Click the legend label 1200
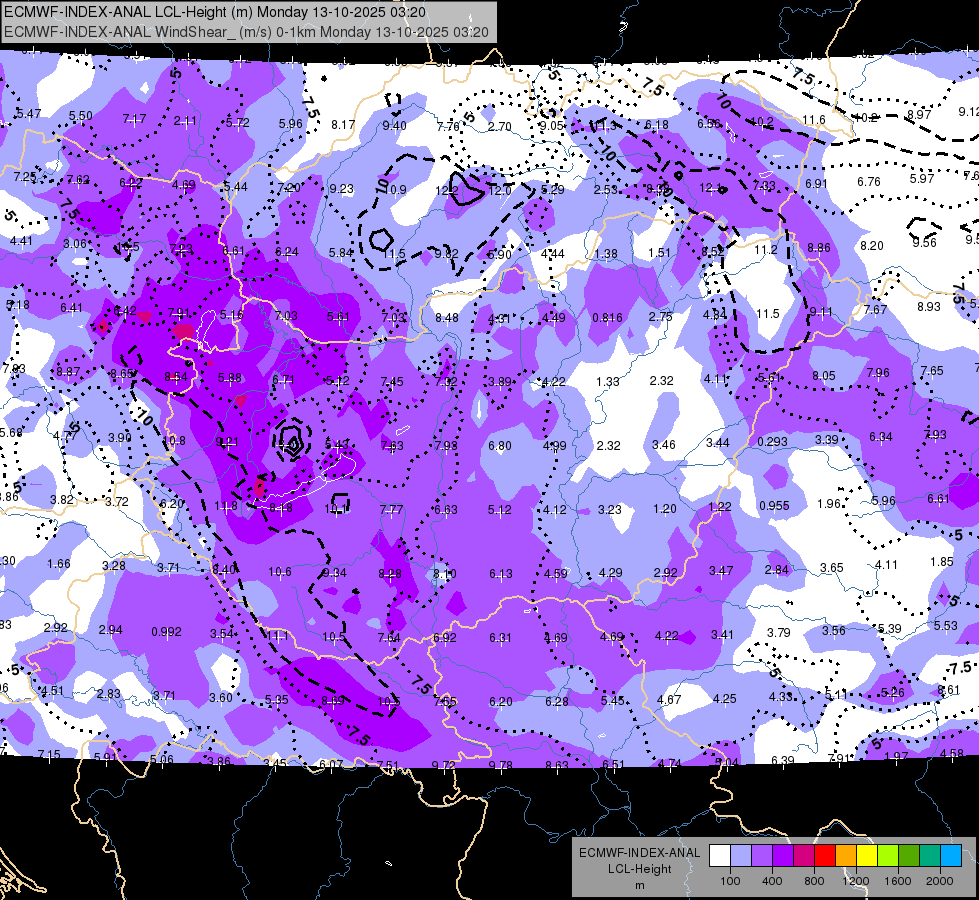The image size is (979, 900). pos(855,881)
